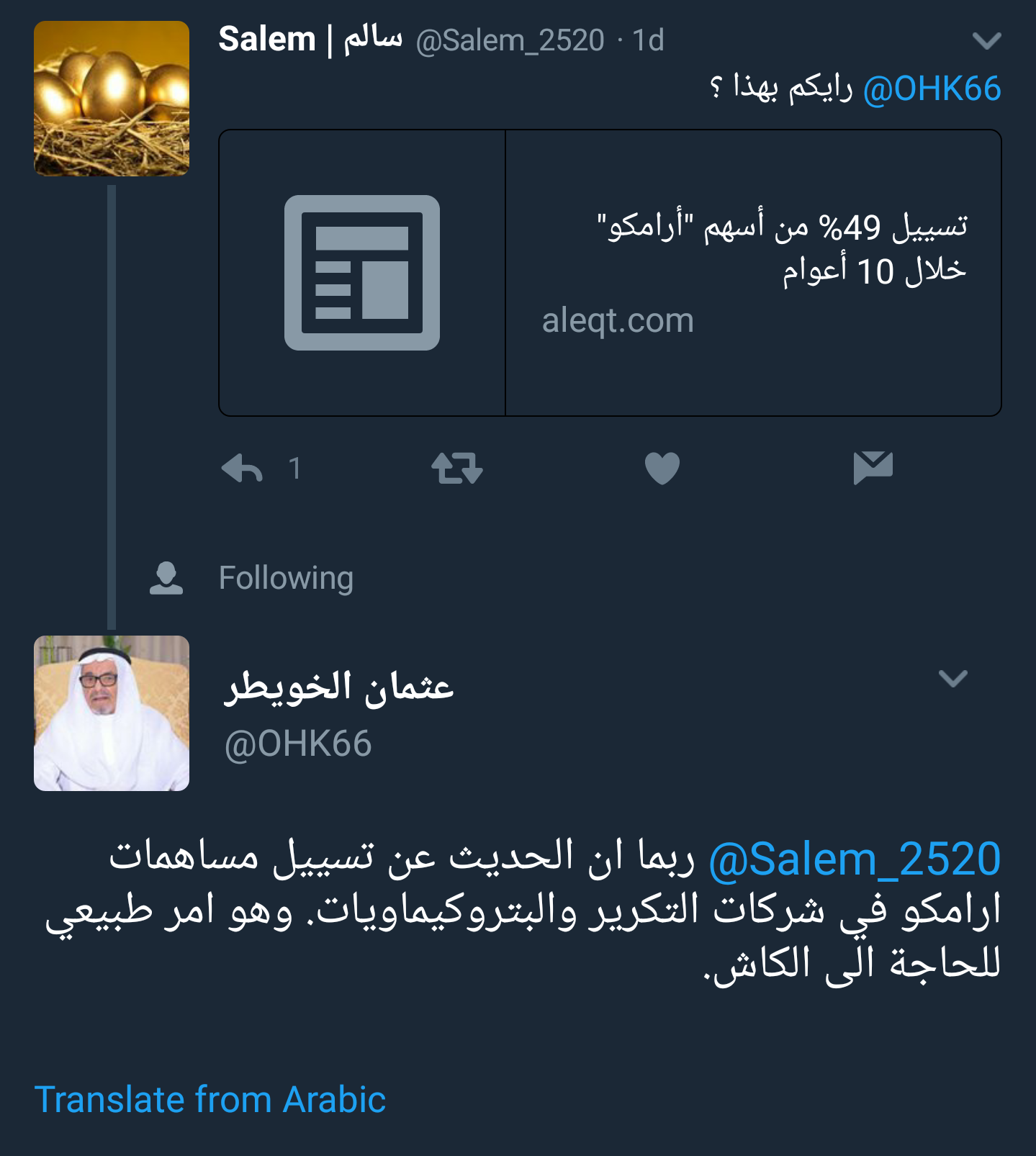View the 1d timestamp of Salem's tweet

(x=648, y=40)
